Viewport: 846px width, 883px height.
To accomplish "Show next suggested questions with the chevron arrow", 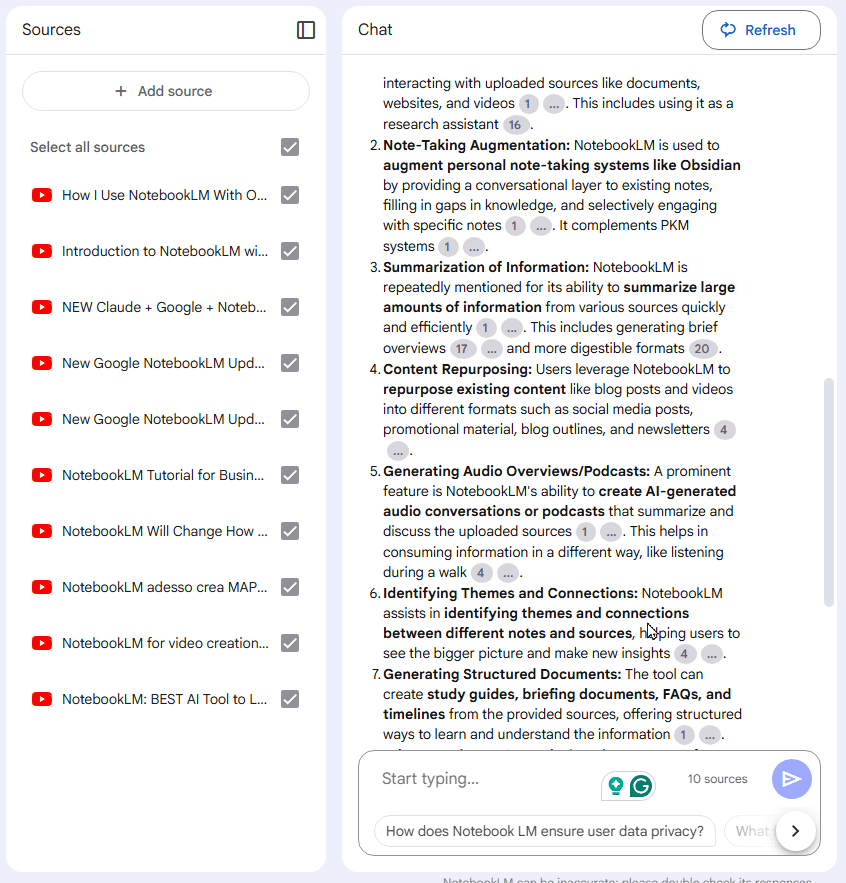I will click(x=795, y=831).
